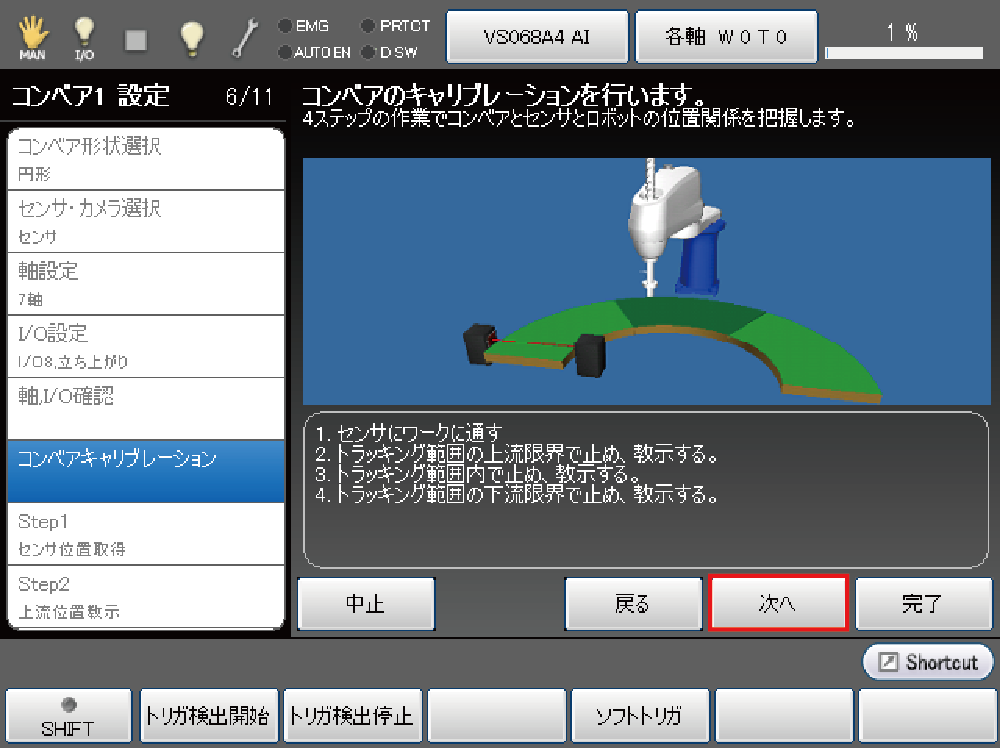Select センサ・カメラ選択 in the list
This screenshot has height=748, width=1000.
146,221
